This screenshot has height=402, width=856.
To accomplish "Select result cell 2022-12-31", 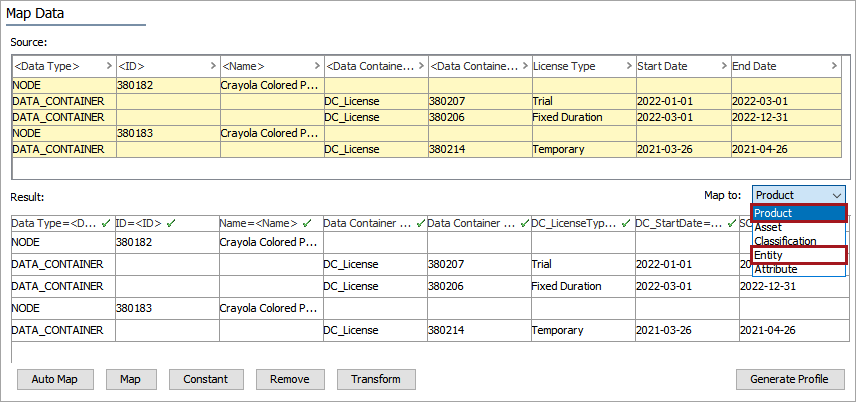I will click(792, 286).
